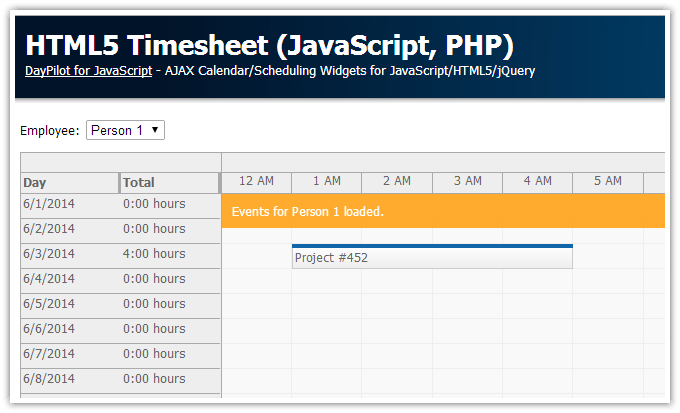This screenshot has height=413, width=680.
Task: Click the 5 AM time header
Action: pyautogui.click(x=607, y=181)
